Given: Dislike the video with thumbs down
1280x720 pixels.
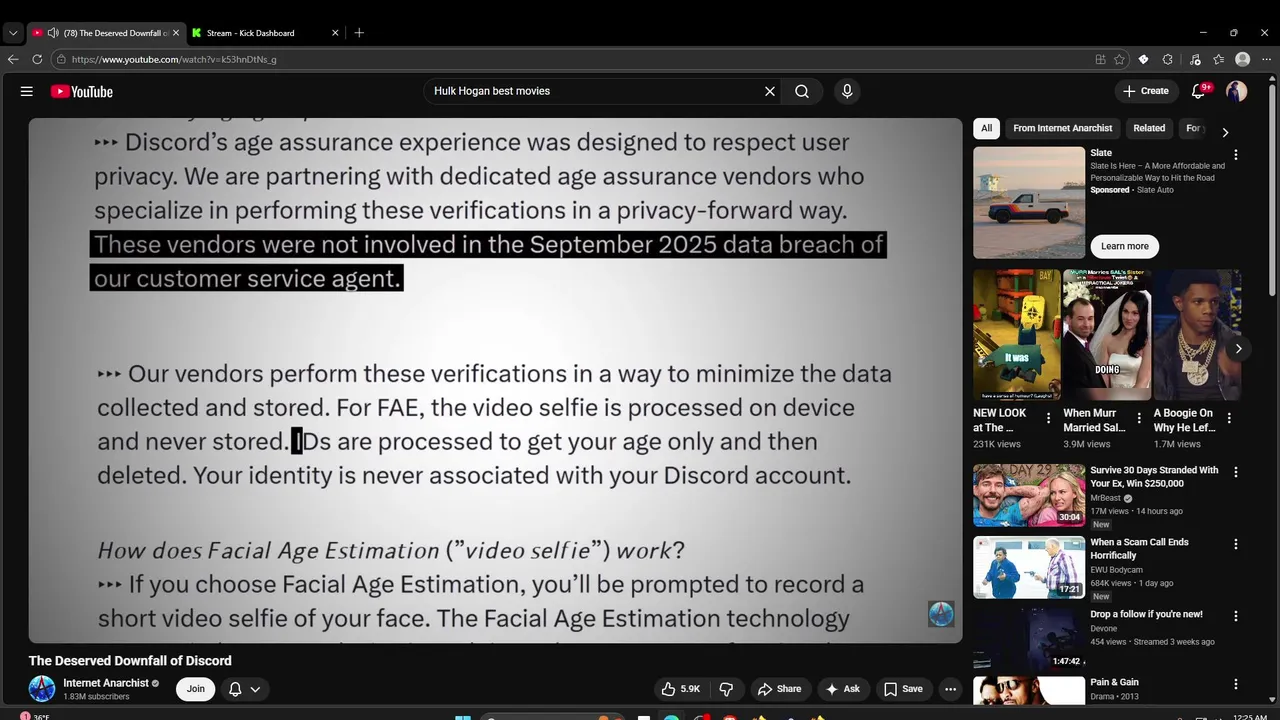Looking at the screenshot, I should (x=726, y=689).
